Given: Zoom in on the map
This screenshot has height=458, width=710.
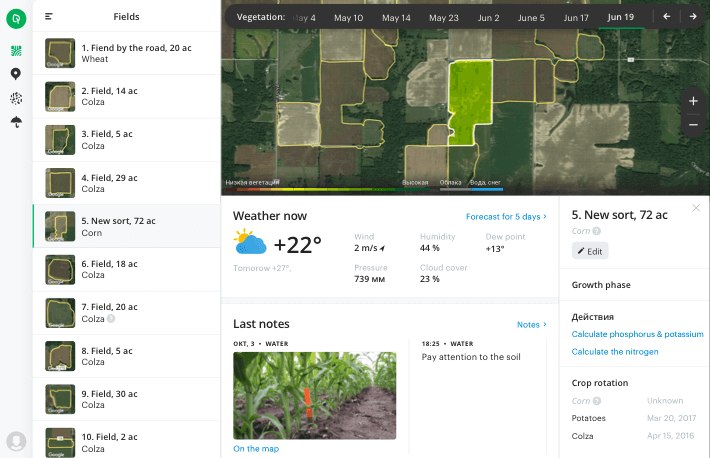Looking at the screenshot, I should (x=693, y=101).
